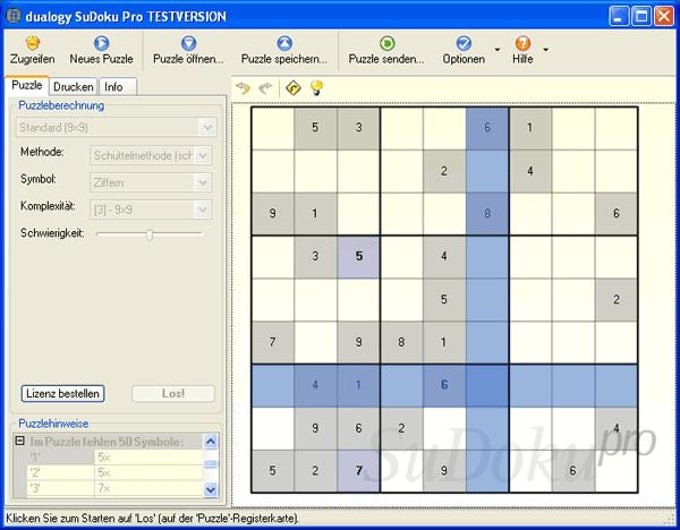Select the '3' row showing 7x
This screenshot has width=680, height=530.
tap(115, 488)
